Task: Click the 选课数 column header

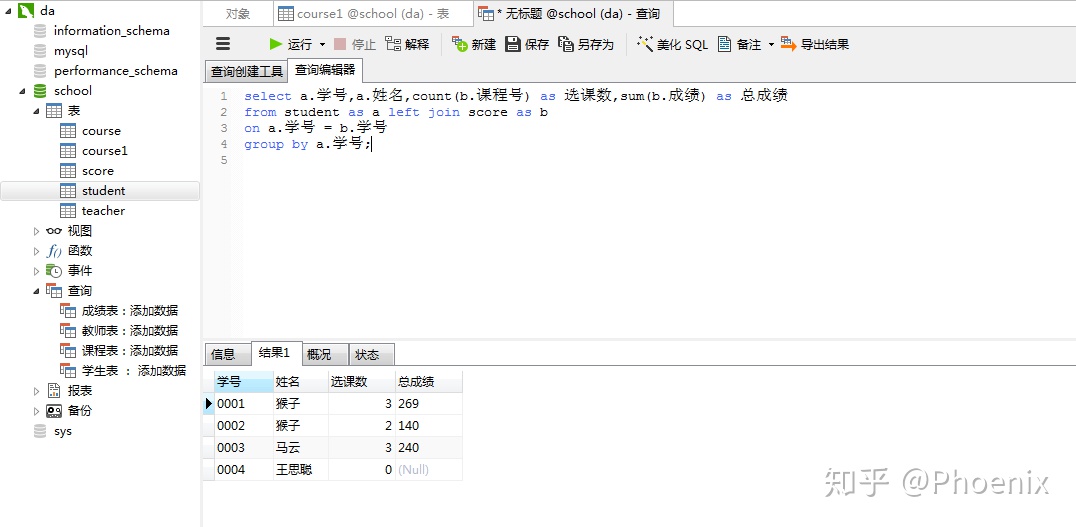Action: coord(362,382)
